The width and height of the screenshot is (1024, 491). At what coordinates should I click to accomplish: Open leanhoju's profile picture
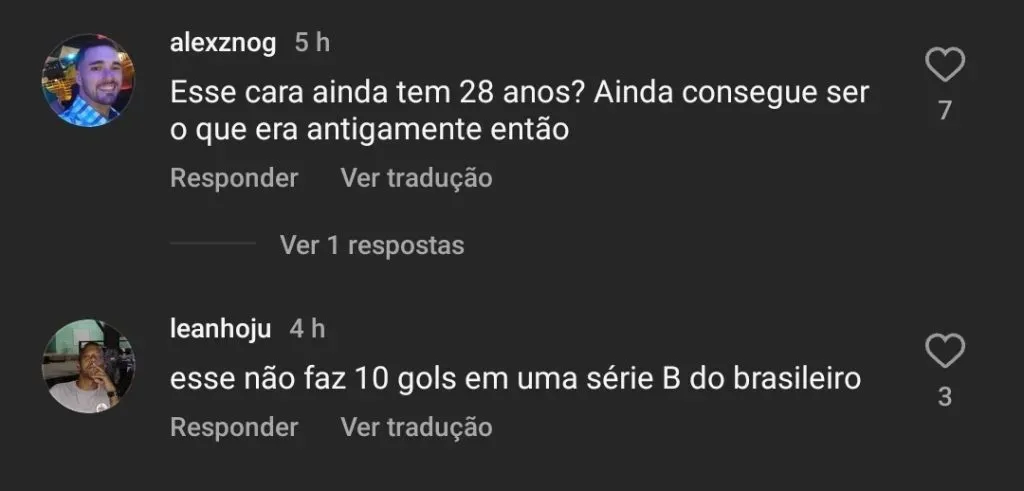[88, 366]
